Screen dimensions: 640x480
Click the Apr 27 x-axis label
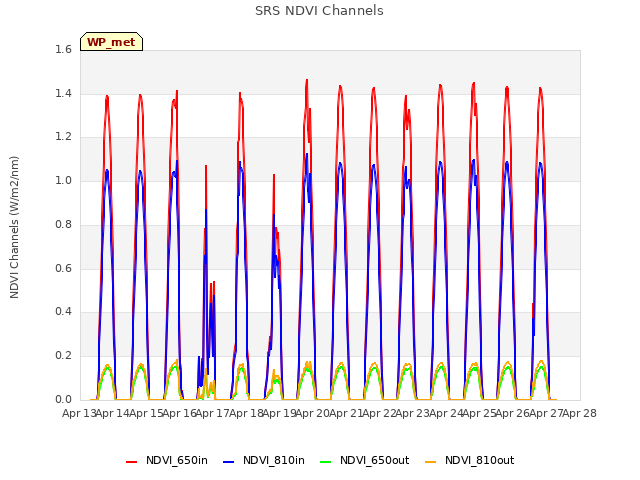point(546,414)
